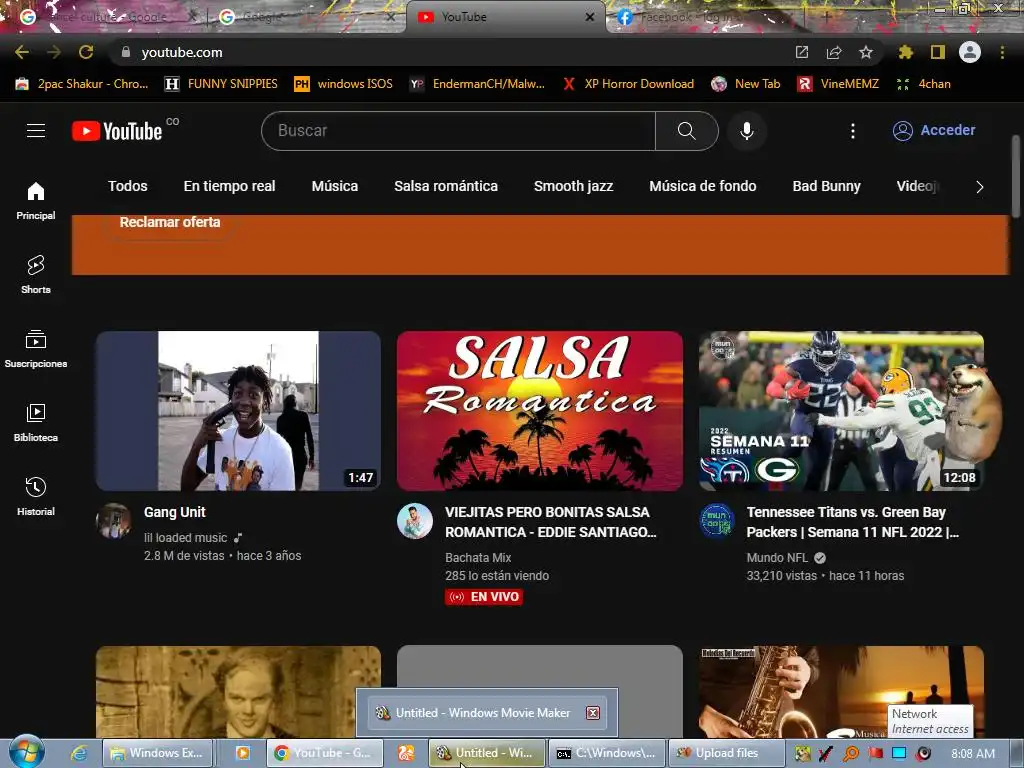Open the install app icon in address bar

(x=802, y=52)
